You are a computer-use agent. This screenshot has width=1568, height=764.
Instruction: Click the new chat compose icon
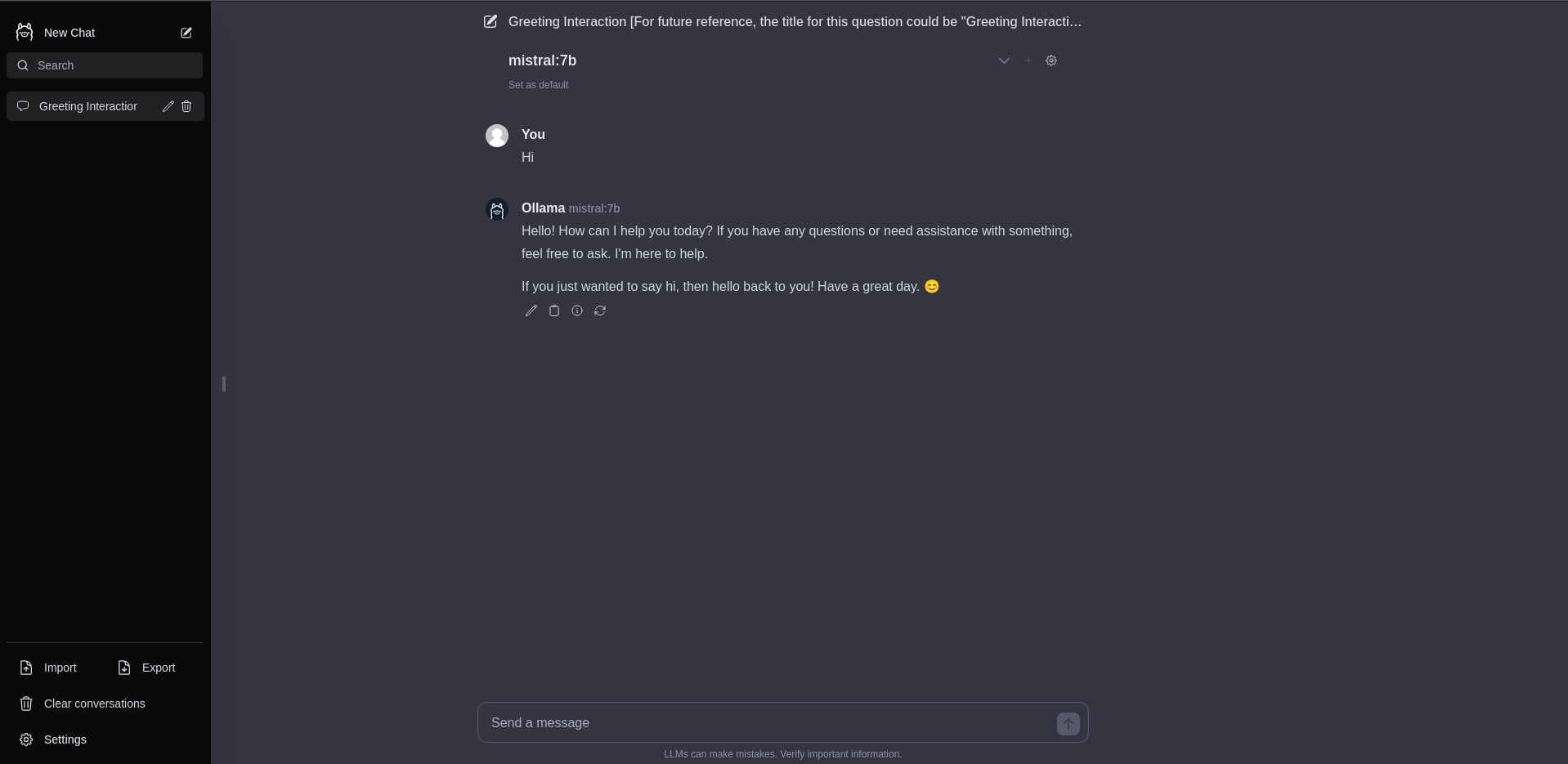click(186, 33)
